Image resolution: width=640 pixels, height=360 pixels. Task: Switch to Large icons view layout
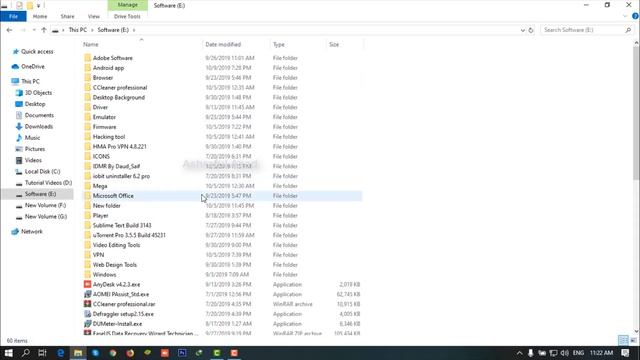coord(633,340)
